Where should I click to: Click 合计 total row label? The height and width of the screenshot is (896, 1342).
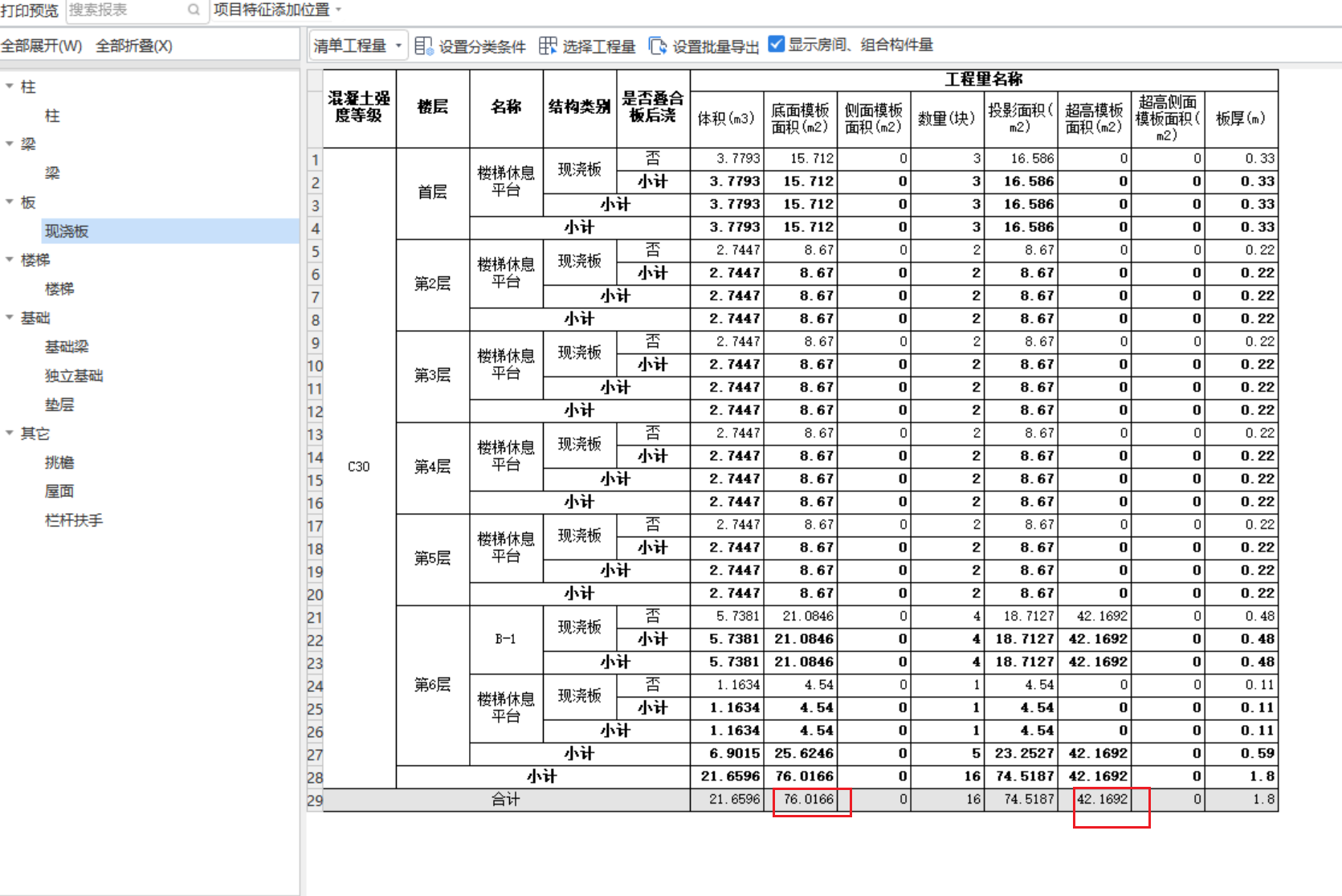(x=507, y=800)
